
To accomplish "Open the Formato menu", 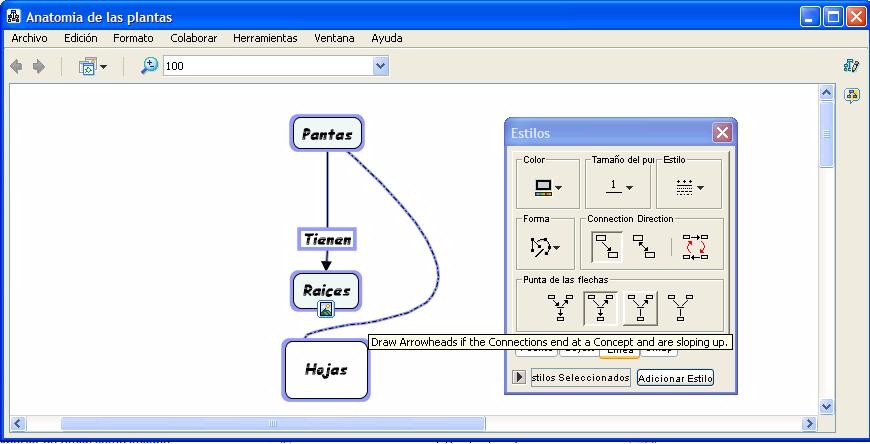I will (x=133, y=38).
